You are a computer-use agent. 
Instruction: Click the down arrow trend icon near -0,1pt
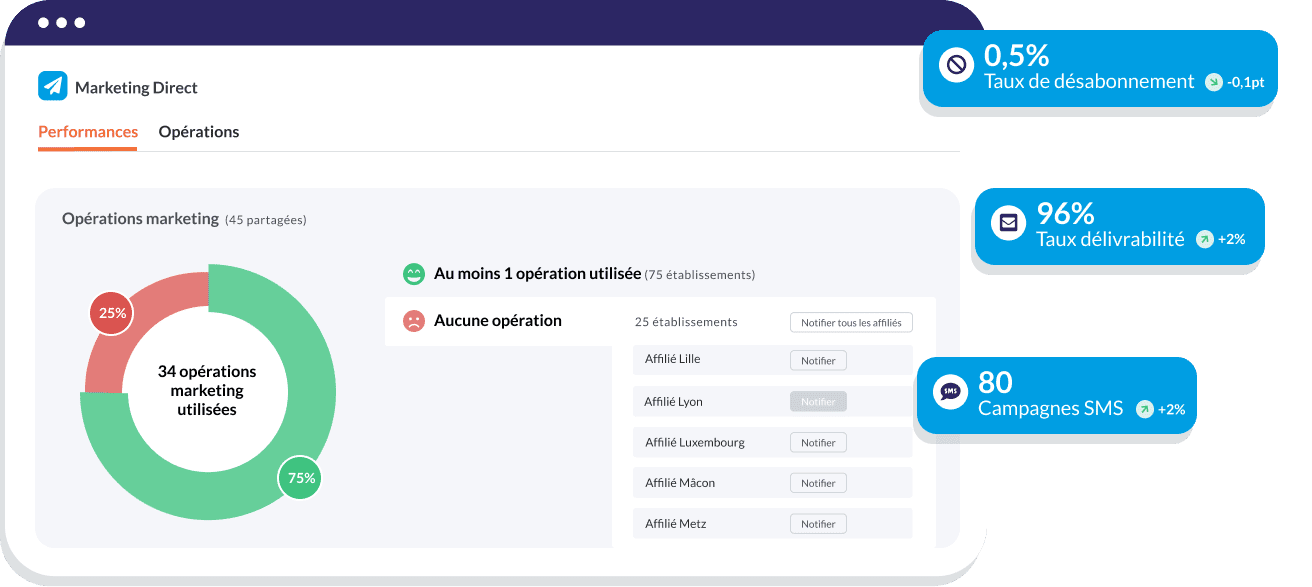coord(1213,82)
